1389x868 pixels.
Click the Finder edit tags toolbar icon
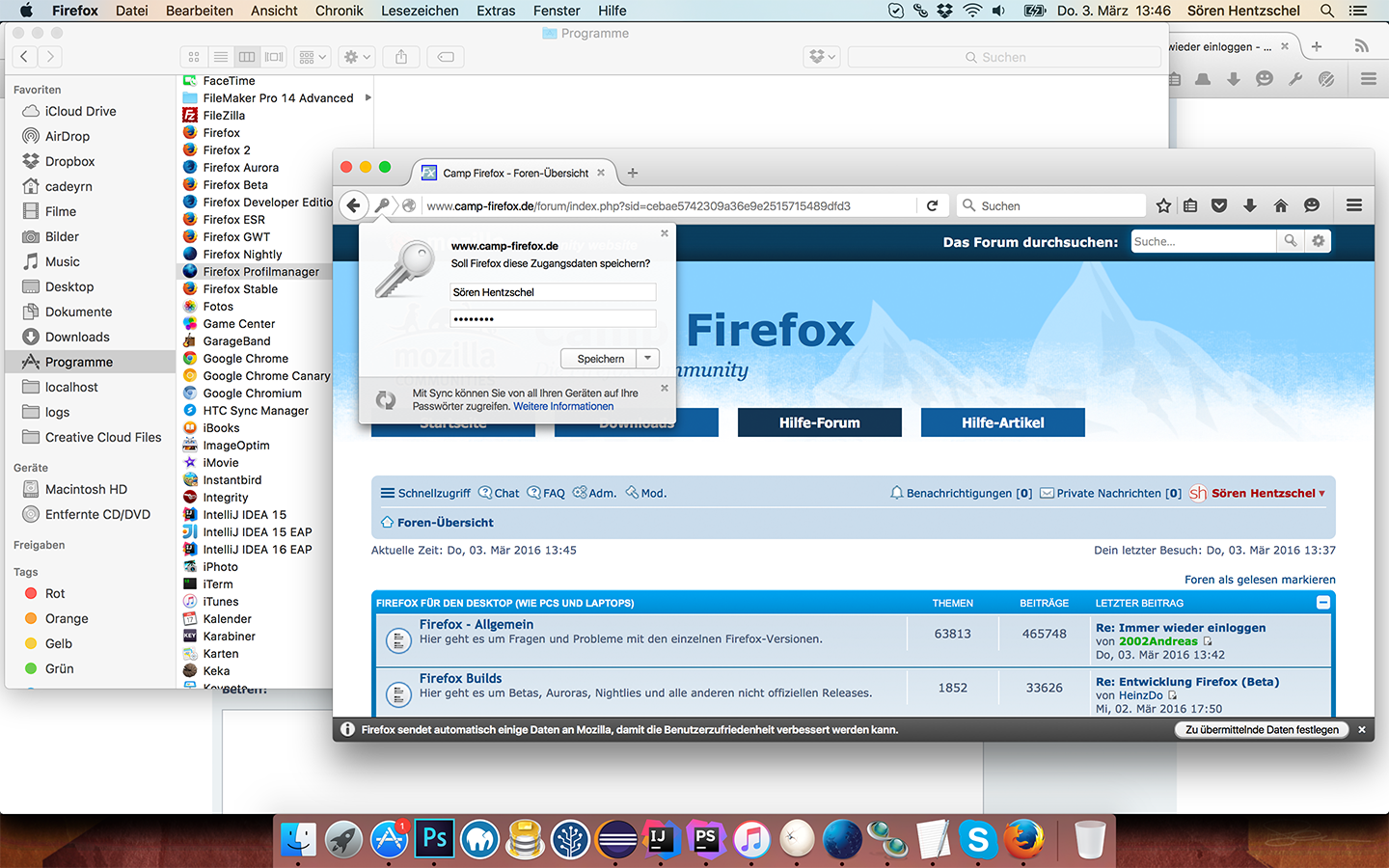click(446, 57)
